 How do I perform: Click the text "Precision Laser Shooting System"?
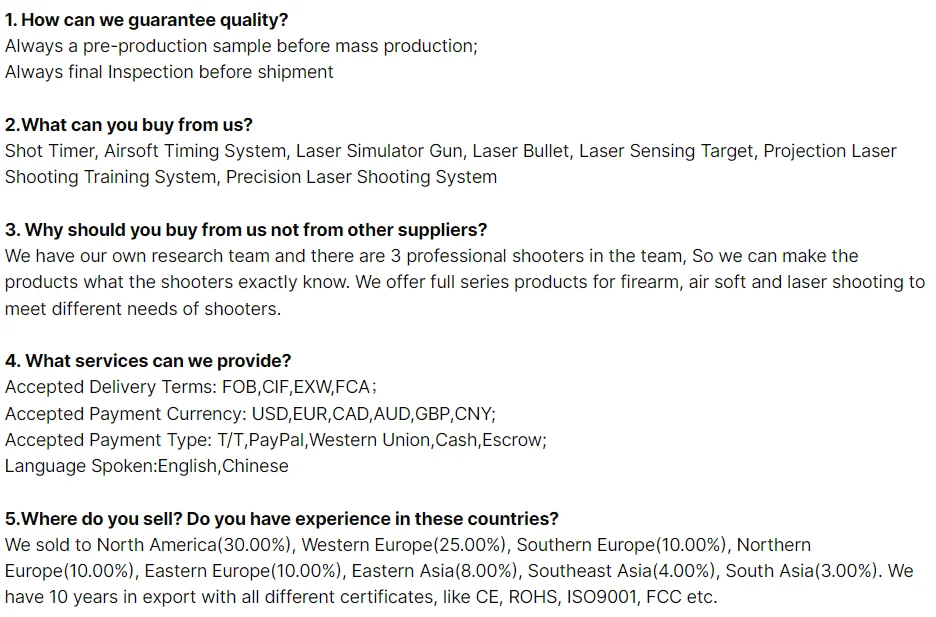point(361,178)
